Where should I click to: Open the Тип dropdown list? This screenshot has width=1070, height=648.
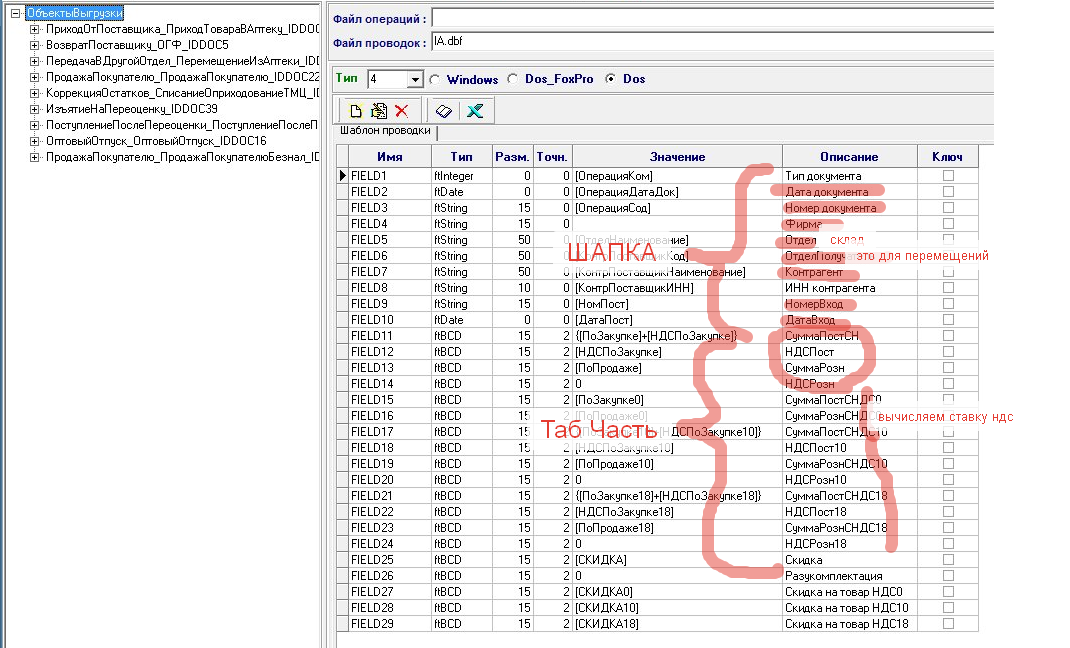point(416,80)
